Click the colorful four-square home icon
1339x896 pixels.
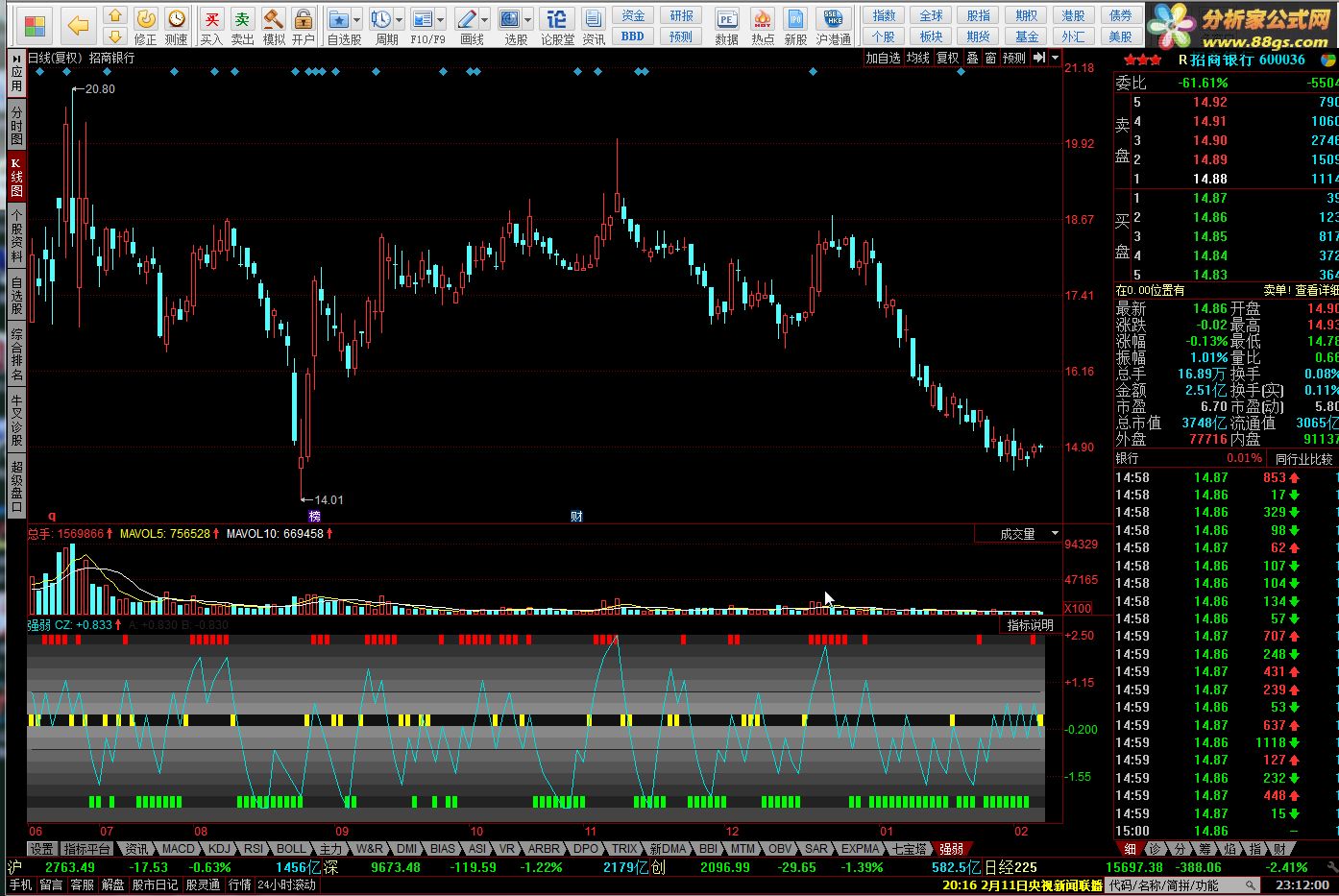[x=36, y=25]
